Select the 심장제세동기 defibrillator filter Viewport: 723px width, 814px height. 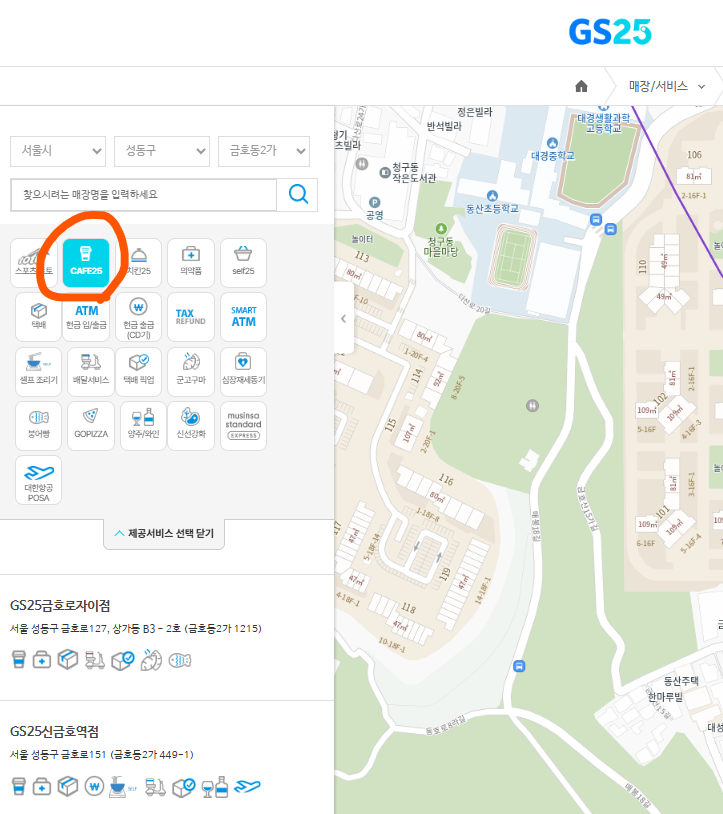(243, 372)
